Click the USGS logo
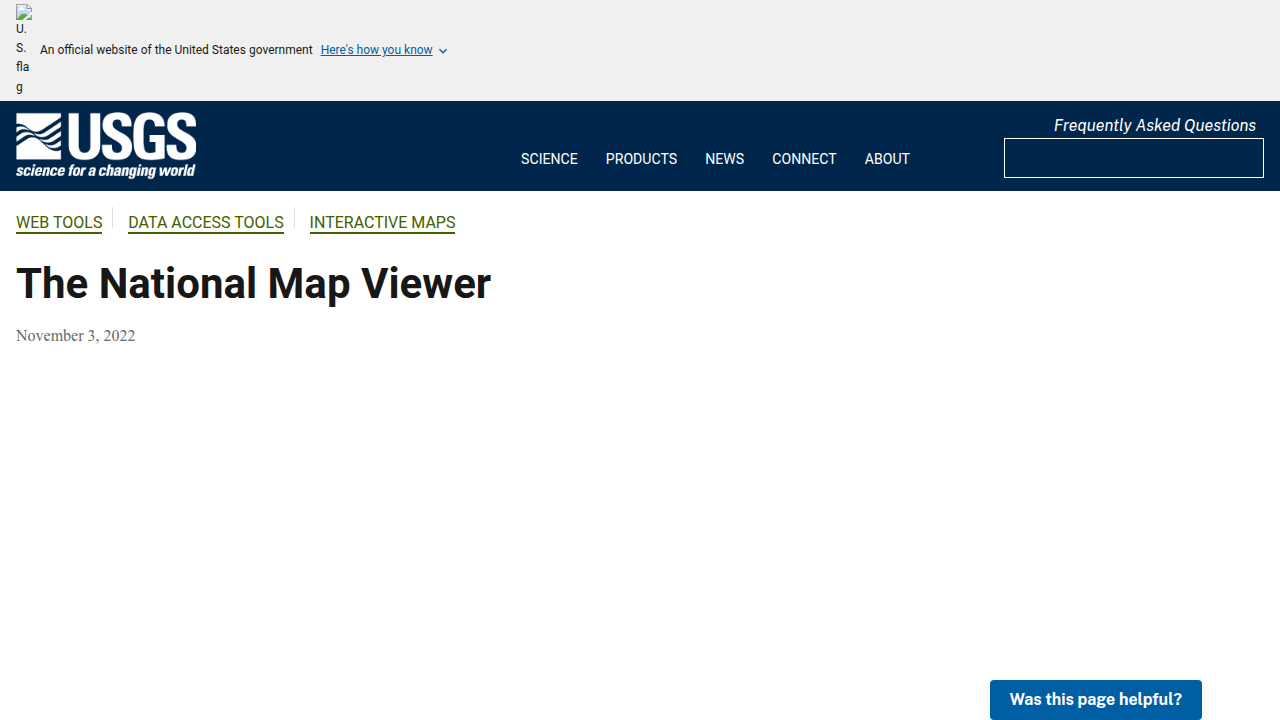This screenshot has width=1280, height=720. pyautogui.click(x=106, y=146)
